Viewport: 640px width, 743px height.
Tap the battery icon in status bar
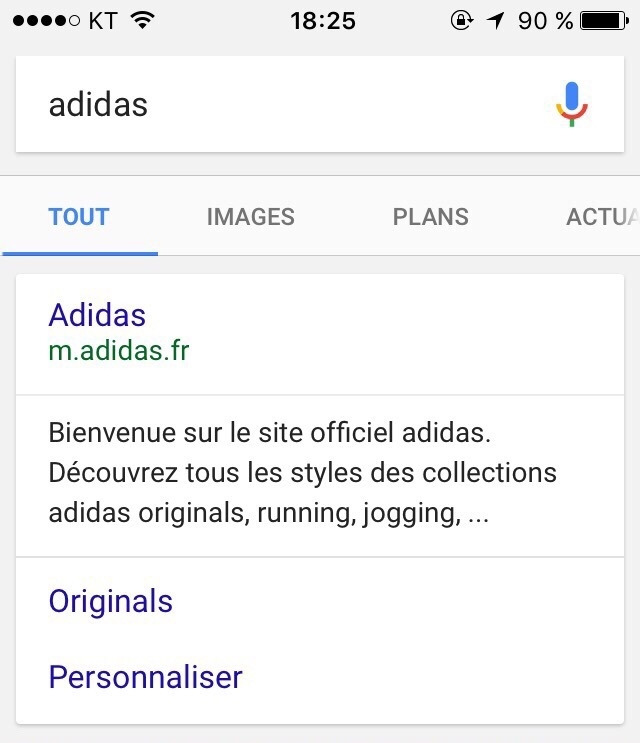604,21
